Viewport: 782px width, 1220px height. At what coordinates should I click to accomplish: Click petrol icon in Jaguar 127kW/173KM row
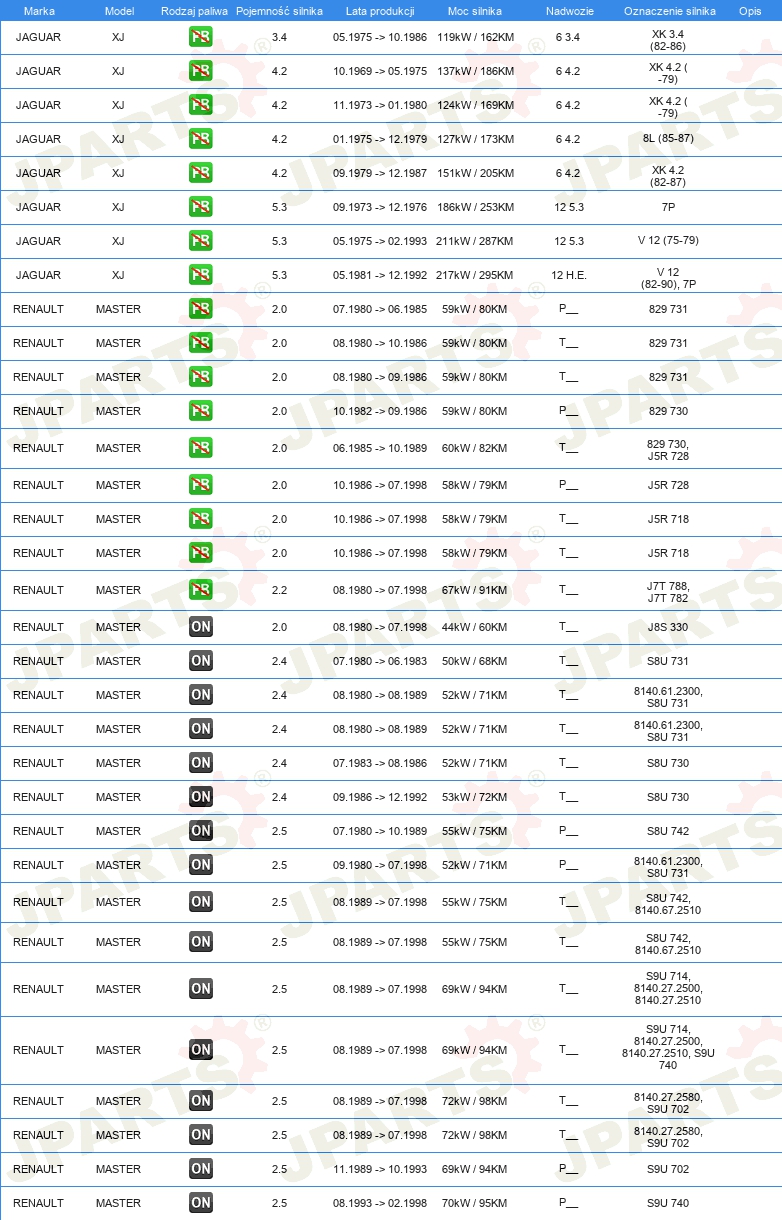(201, 139)
